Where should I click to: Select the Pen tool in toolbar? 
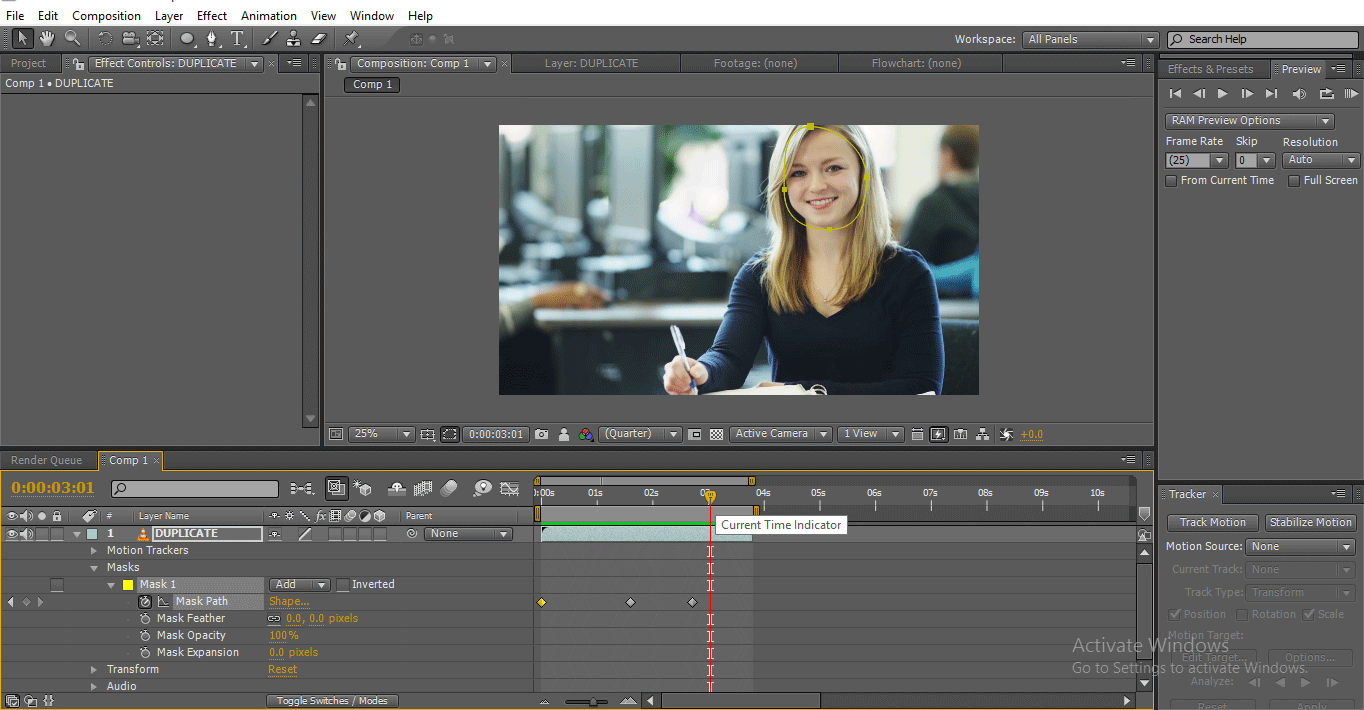point(211,39)
